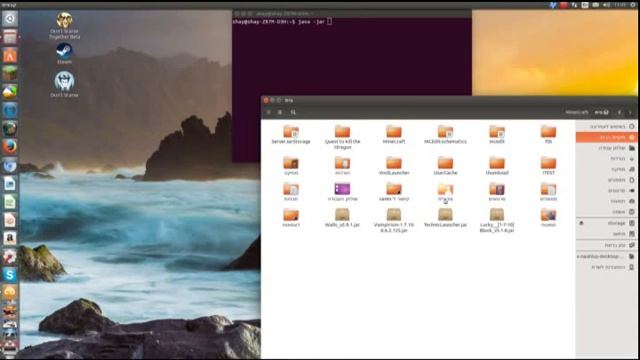Image resolution: width=640 pixels, height=360 pixels.
Task: Open Music entry in the sidebar
Action: (x=607, y=169)
